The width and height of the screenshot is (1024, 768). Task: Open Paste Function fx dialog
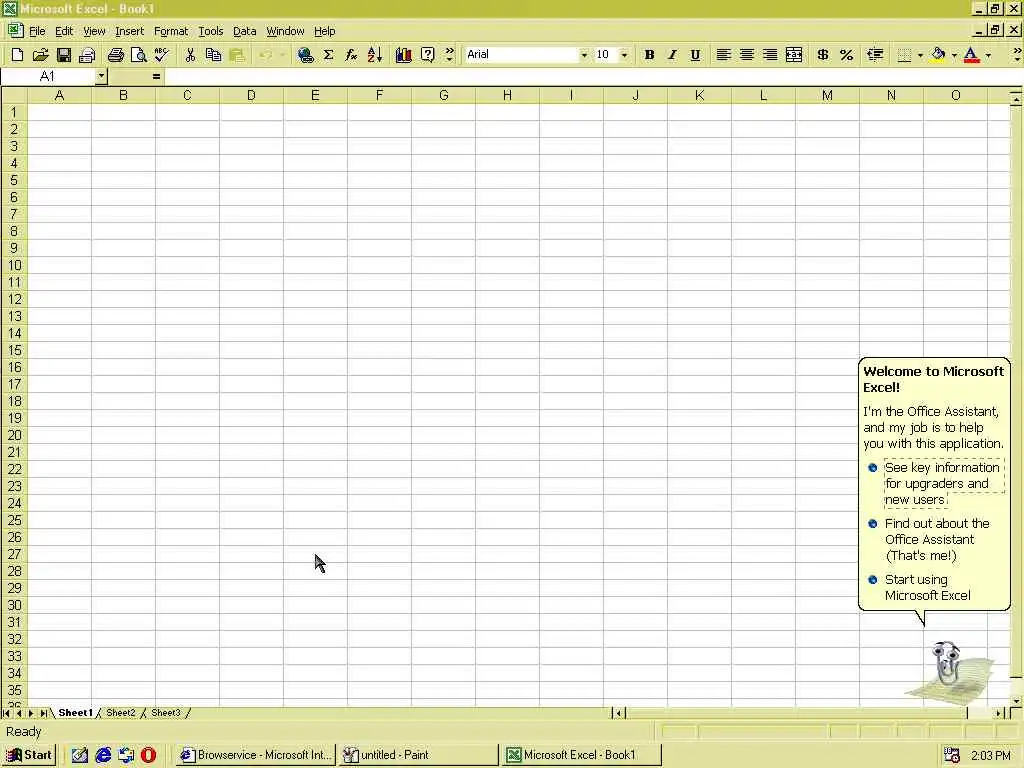(351, 55)
